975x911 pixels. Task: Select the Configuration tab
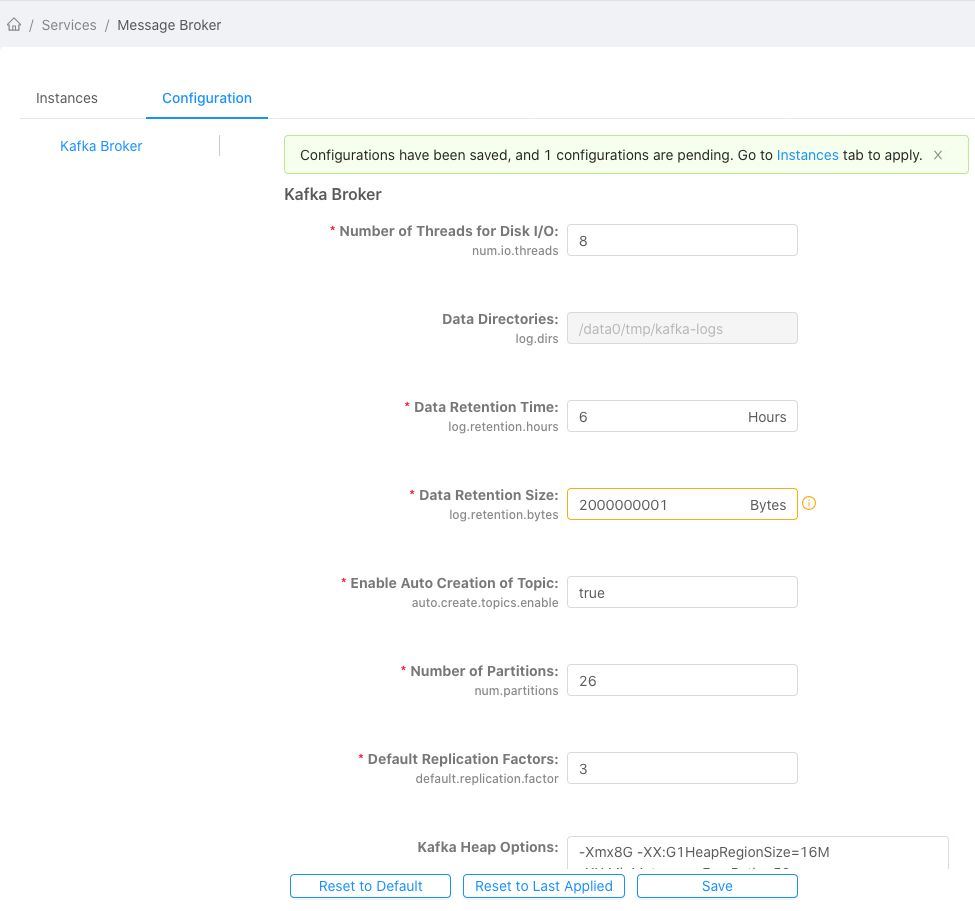(207, 98)
